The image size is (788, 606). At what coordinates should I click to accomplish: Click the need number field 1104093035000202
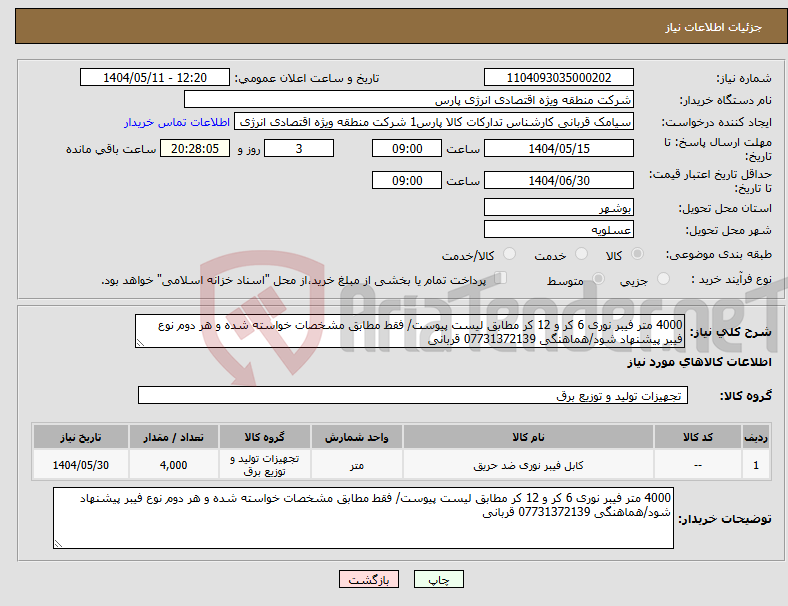[x=559, y=77]
